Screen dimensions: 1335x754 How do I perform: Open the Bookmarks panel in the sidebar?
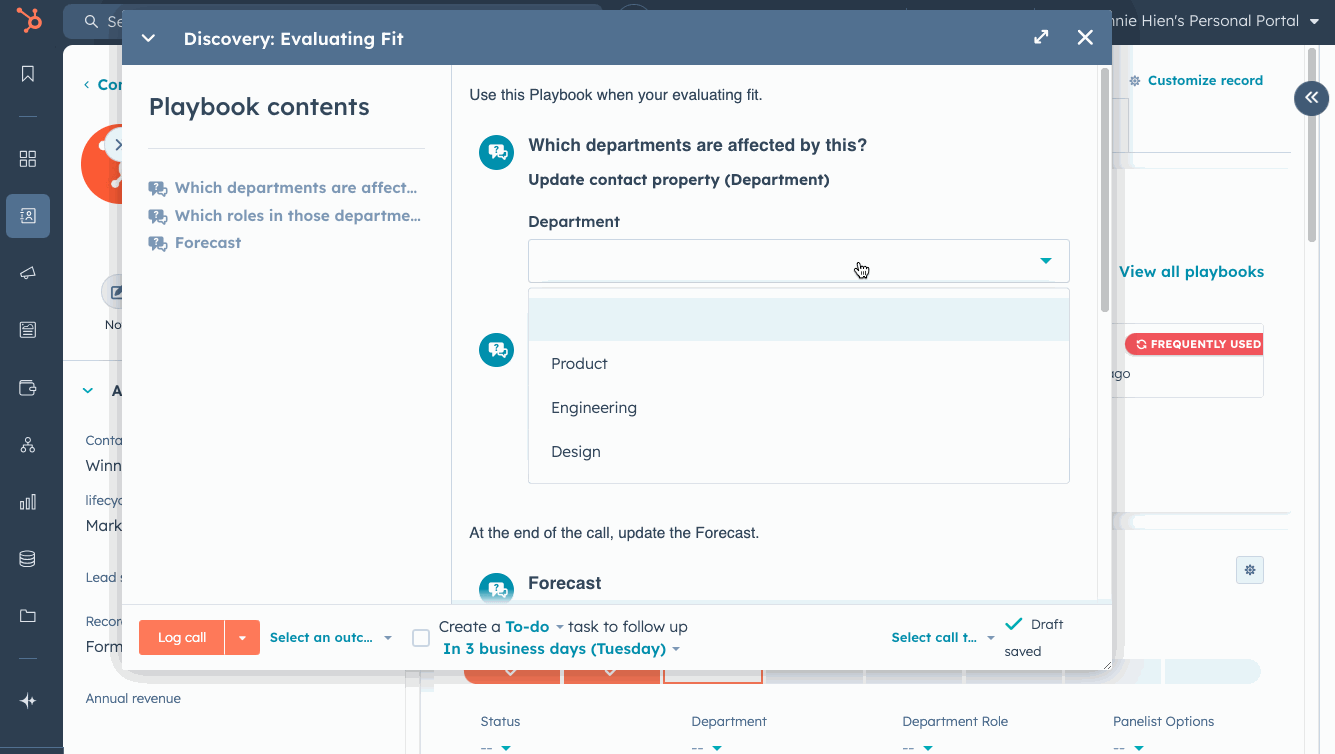click(x=27, y=73)
